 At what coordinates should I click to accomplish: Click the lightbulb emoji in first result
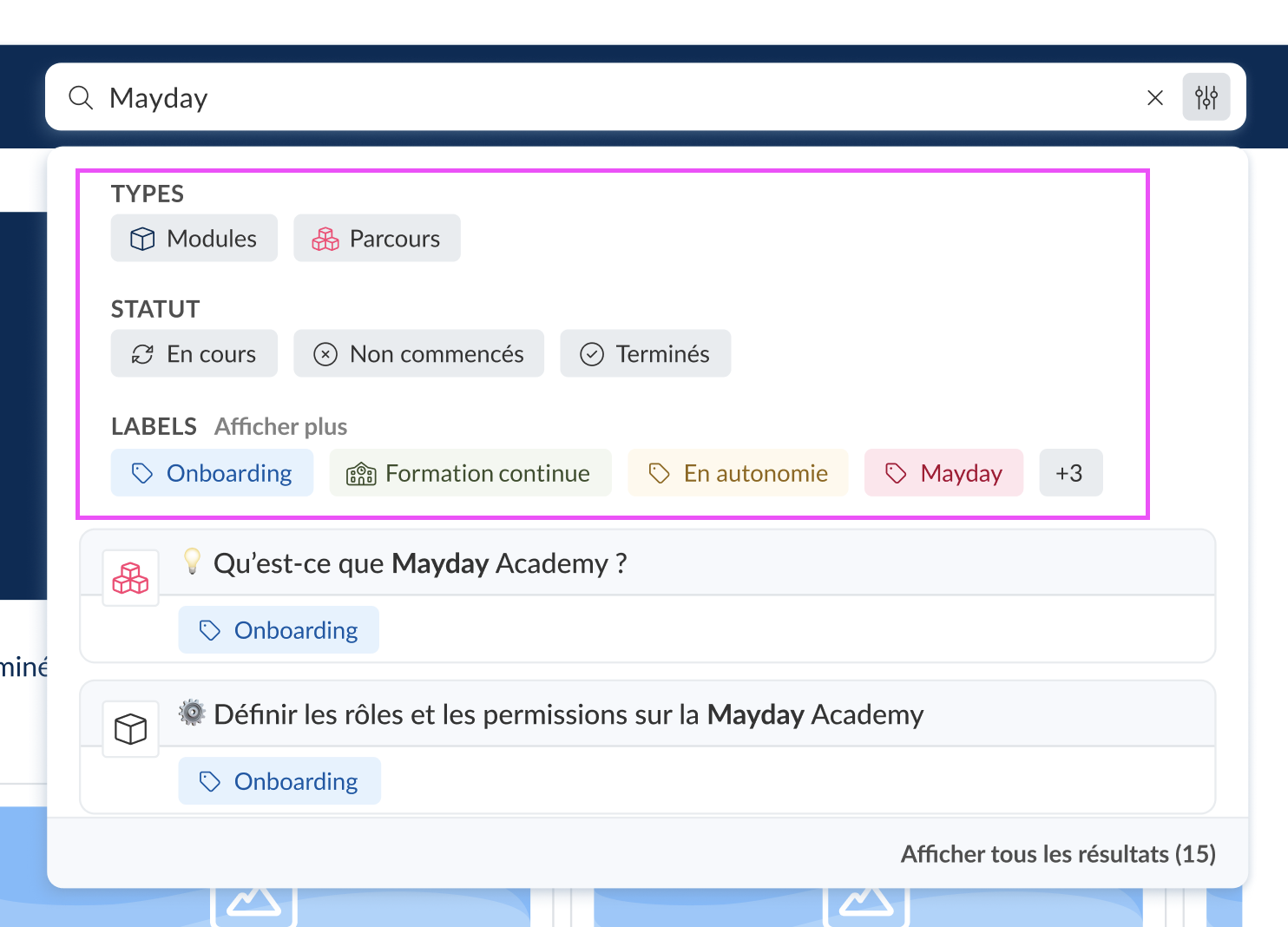(x=192, y=562)
